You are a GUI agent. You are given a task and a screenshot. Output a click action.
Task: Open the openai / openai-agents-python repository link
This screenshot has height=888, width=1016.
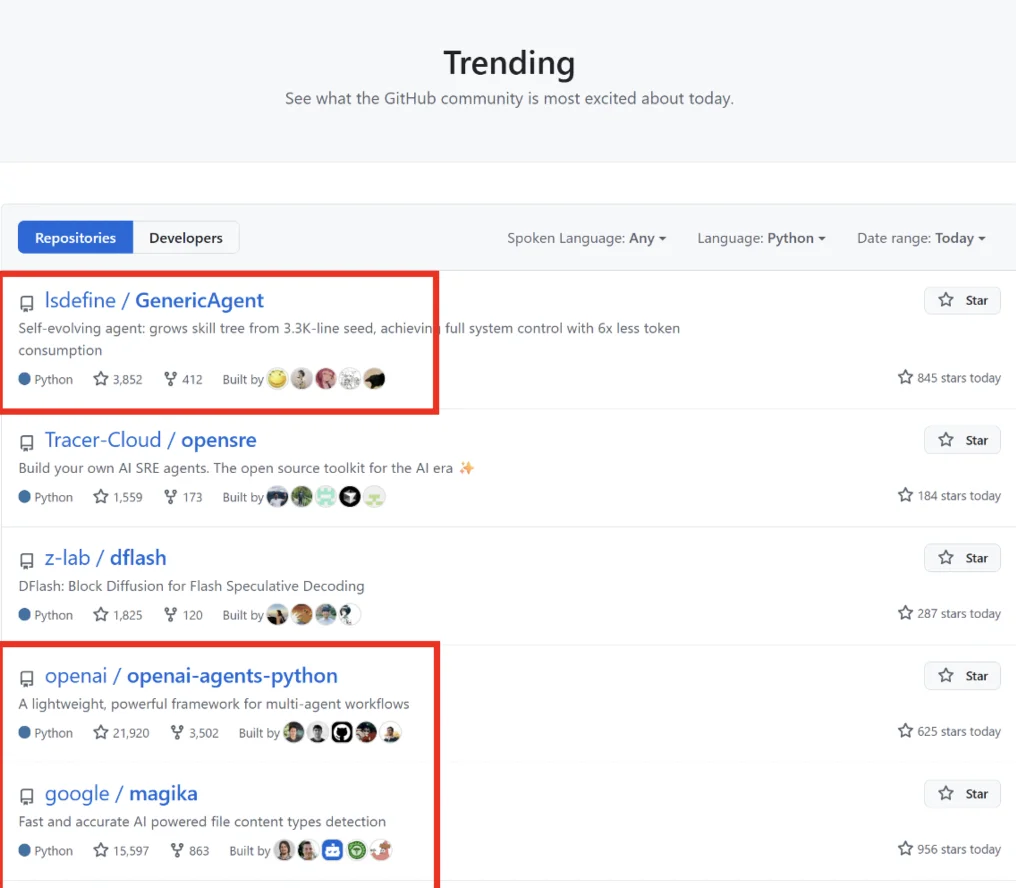(x=191, y=676)
